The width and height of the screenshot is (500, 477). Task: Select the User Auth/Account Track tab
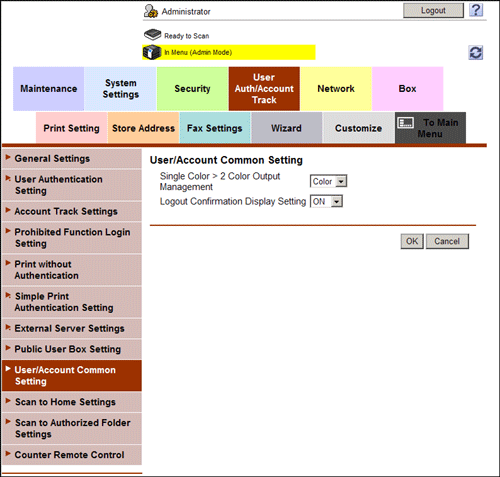(264, 89)
